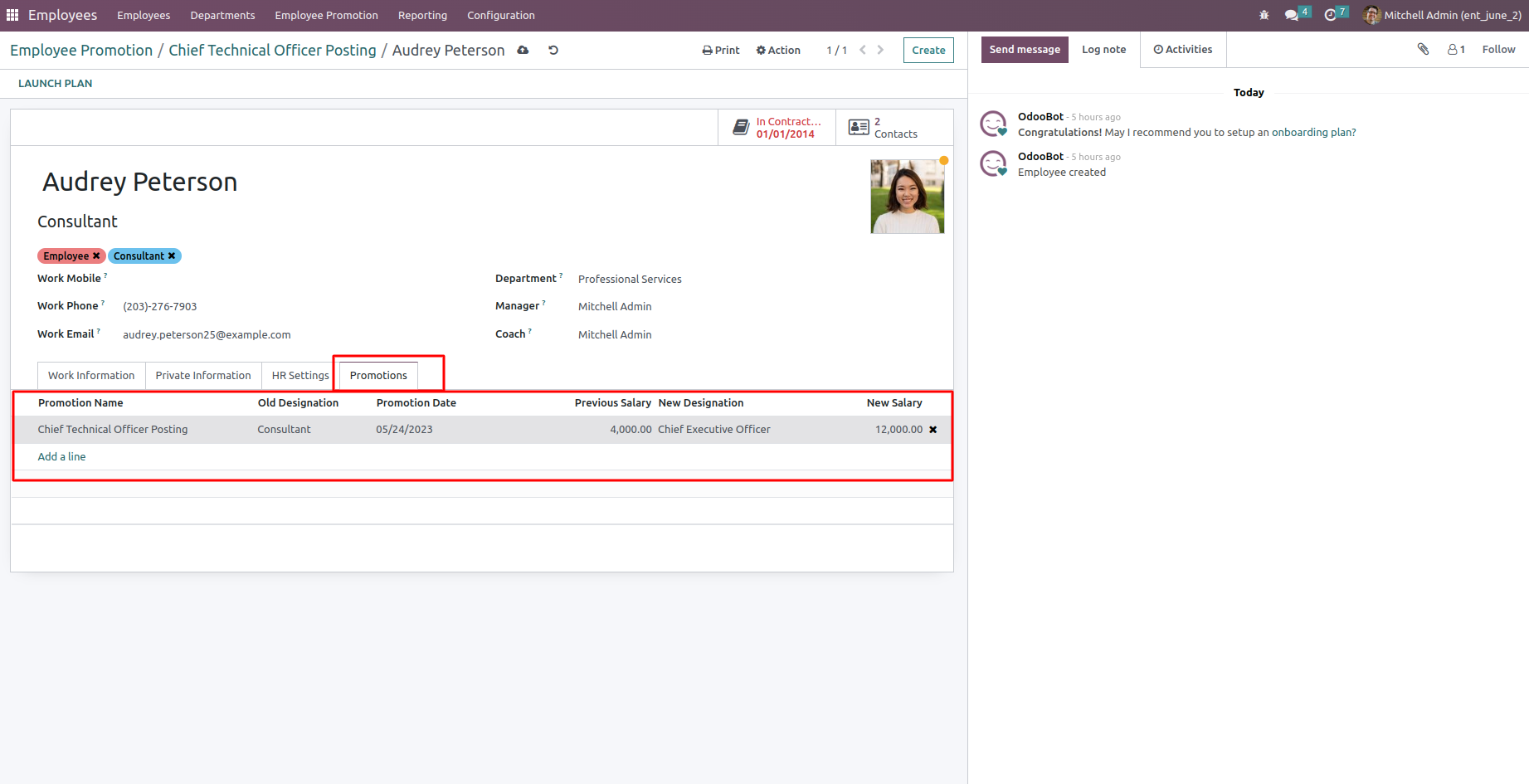Click the Chief Technical Officer Posting name cell
Screen dimensions: 1529x784
click(113, 430)
